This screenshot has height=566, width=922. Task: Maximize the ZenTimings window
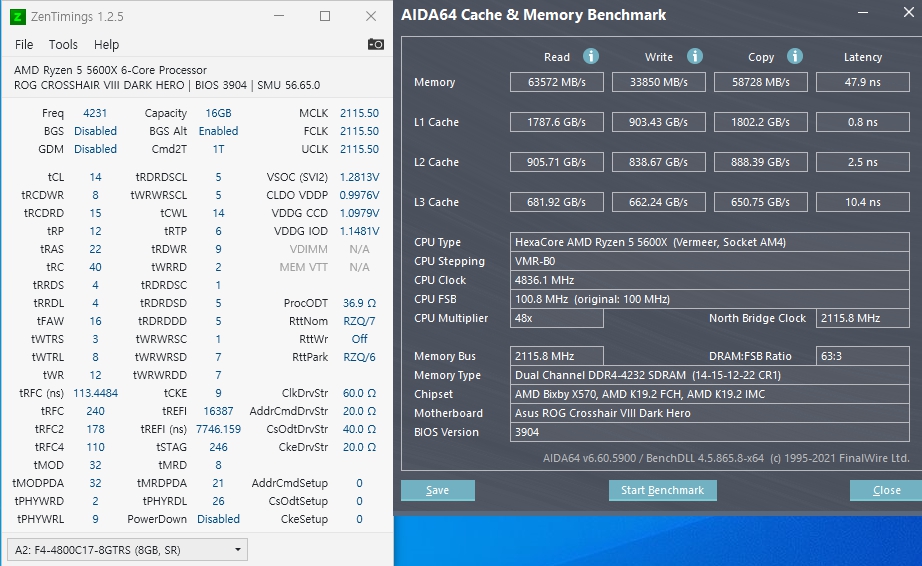pyautogui.click(x=325, y=16)
